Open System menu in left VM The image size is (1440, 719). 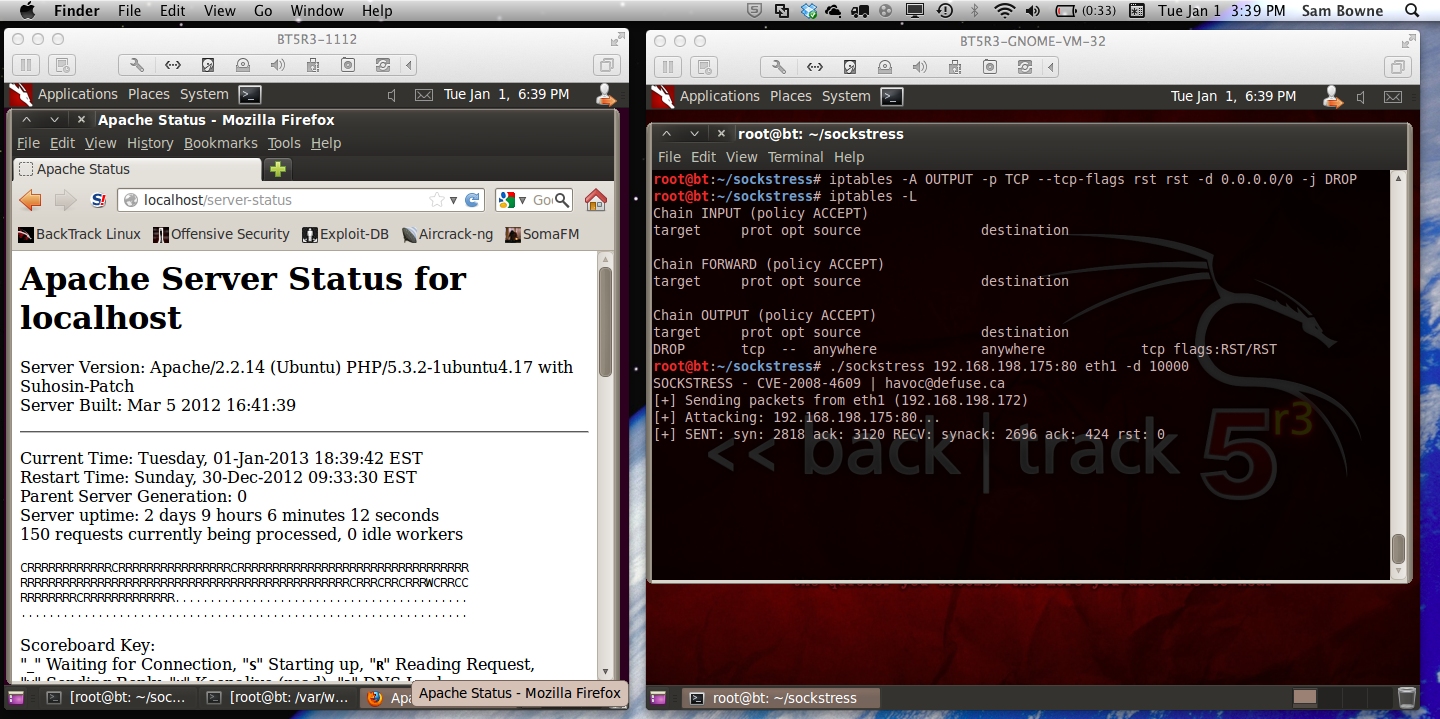tap(204, 94)
